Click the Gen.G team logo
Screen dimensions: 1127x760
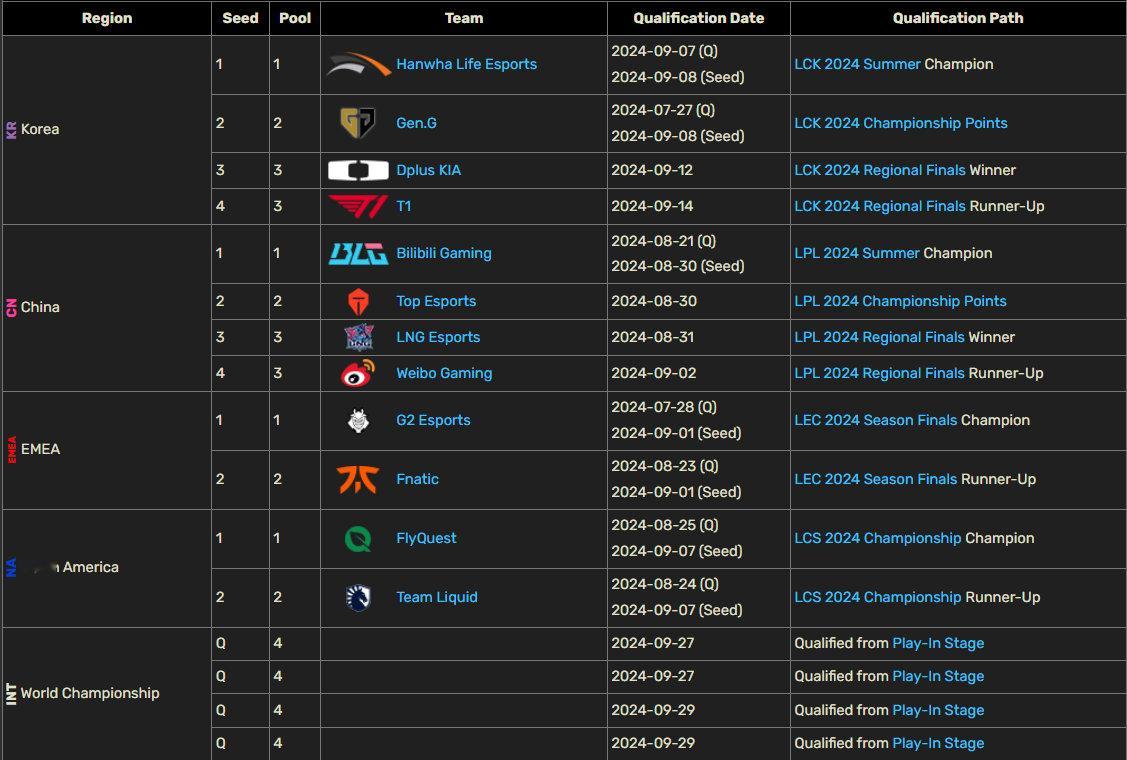(x=358, y=123)
